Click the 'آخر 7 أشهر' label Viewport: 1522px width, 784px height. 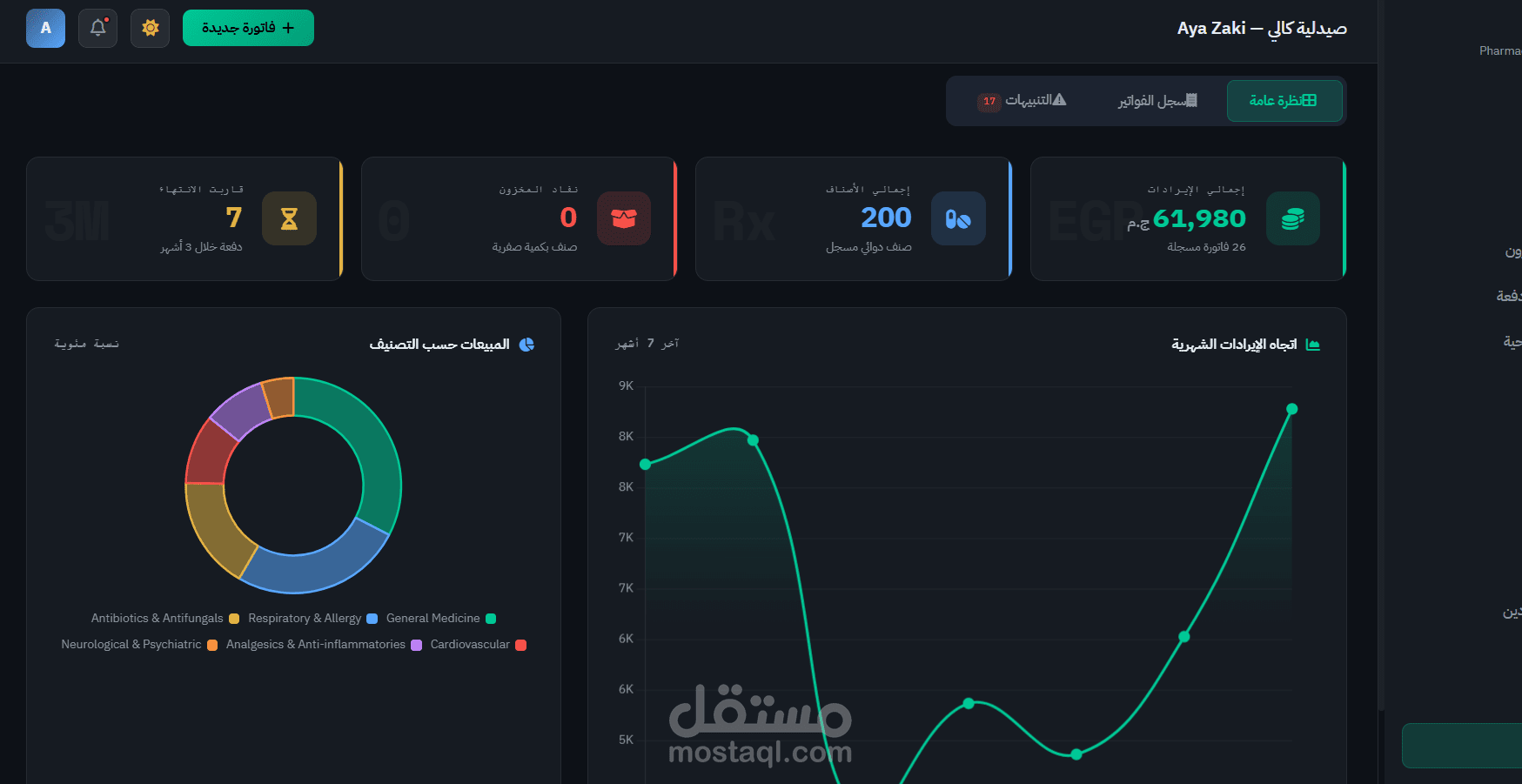tap(647, 344)
